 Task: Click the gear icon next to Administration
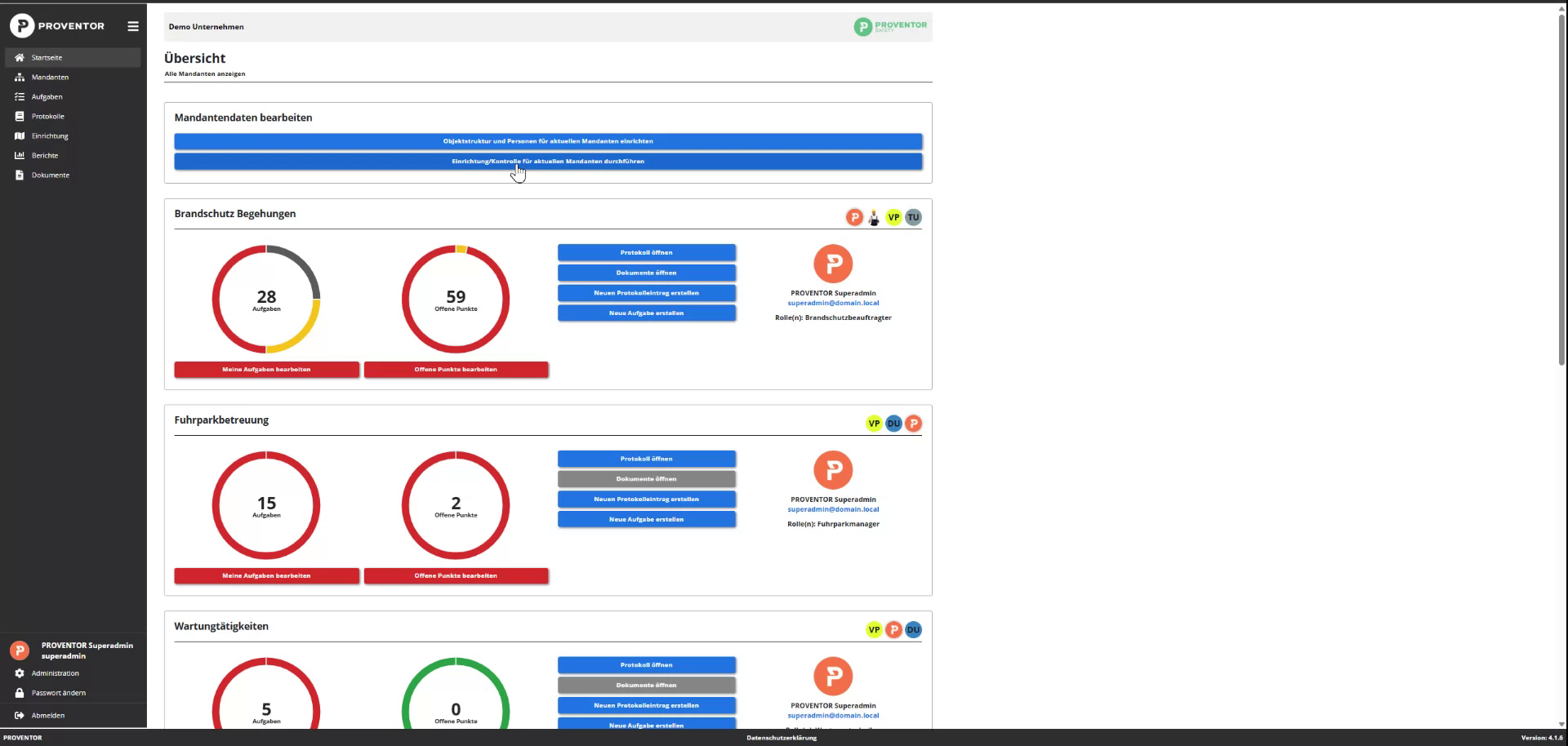click(x=20, y=673)
